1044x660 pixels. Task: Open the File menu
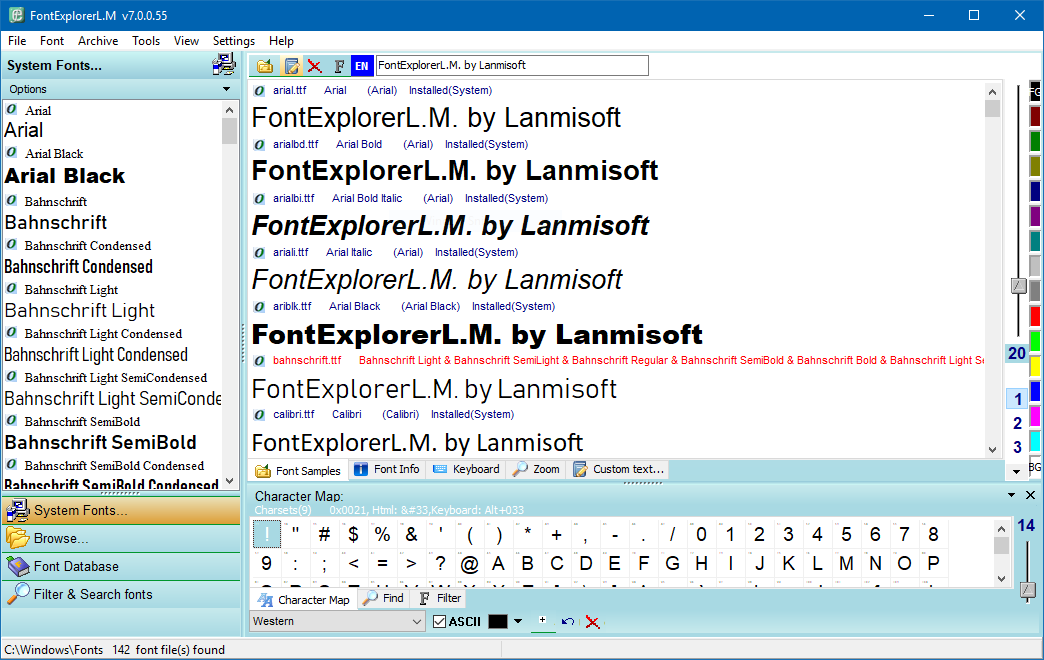(17, 41)
